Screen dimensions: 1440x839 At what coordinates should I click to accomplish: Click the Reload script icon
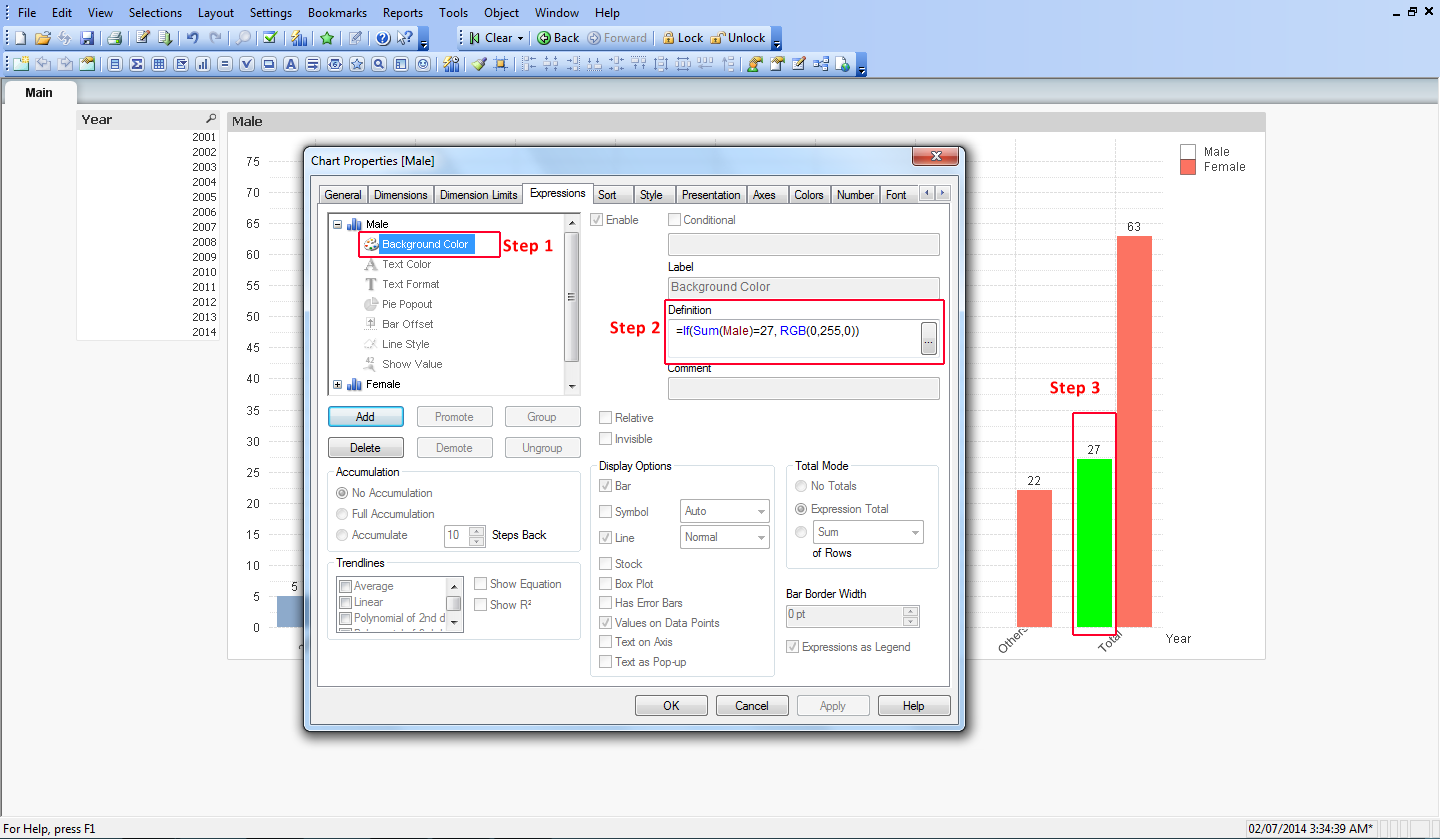tap(165, 38)
